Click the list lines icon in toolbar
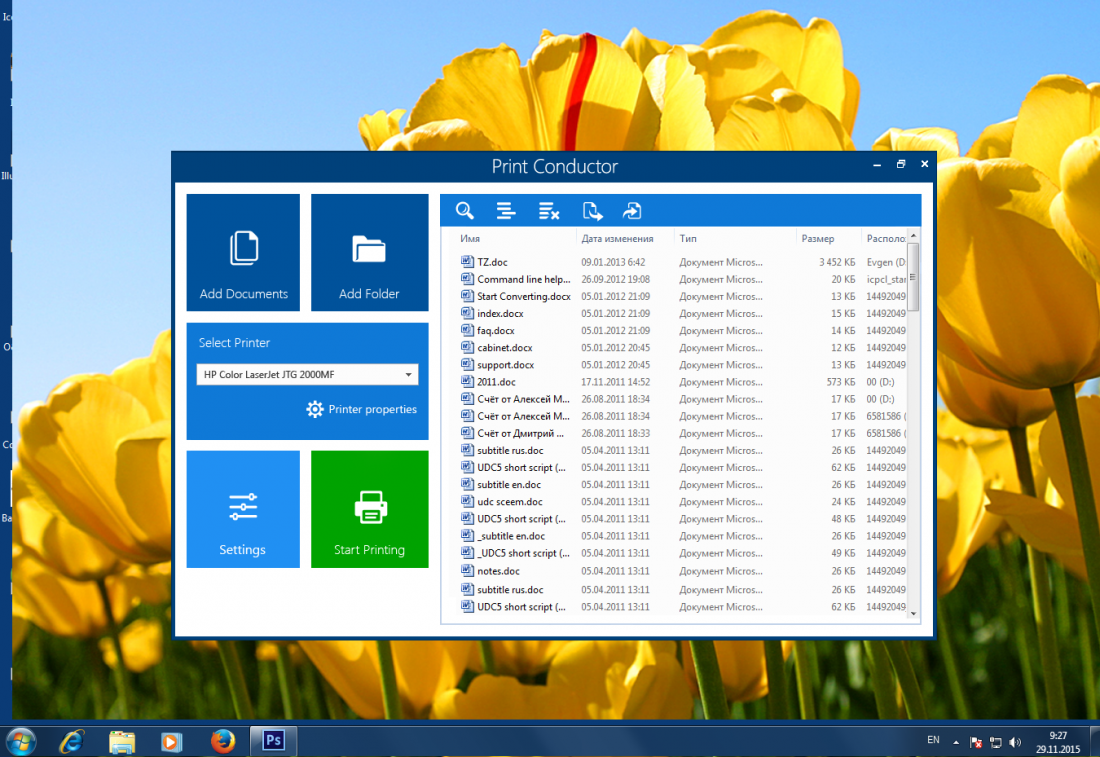 tap(506, 210)
